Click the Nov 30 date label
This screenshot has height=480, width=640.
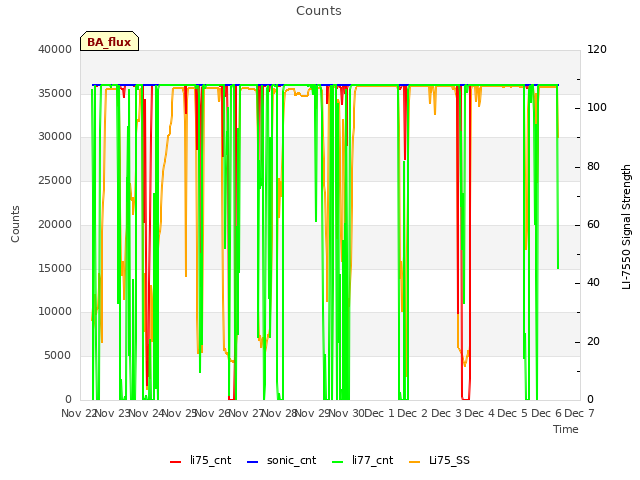point(347,413)
